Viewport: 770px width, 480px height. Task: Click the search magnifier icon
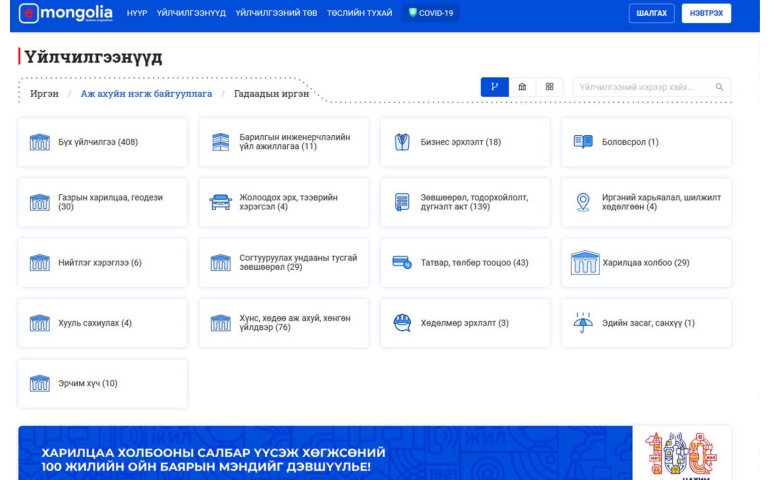tap(719, 87)
